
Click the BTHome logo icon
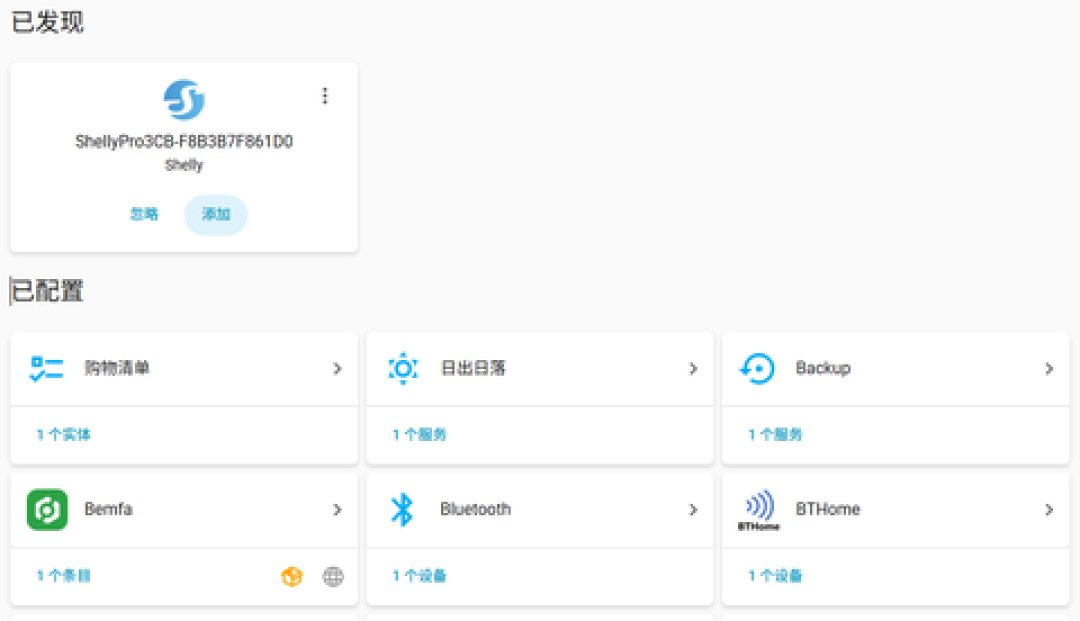click(x=758, y=510)
